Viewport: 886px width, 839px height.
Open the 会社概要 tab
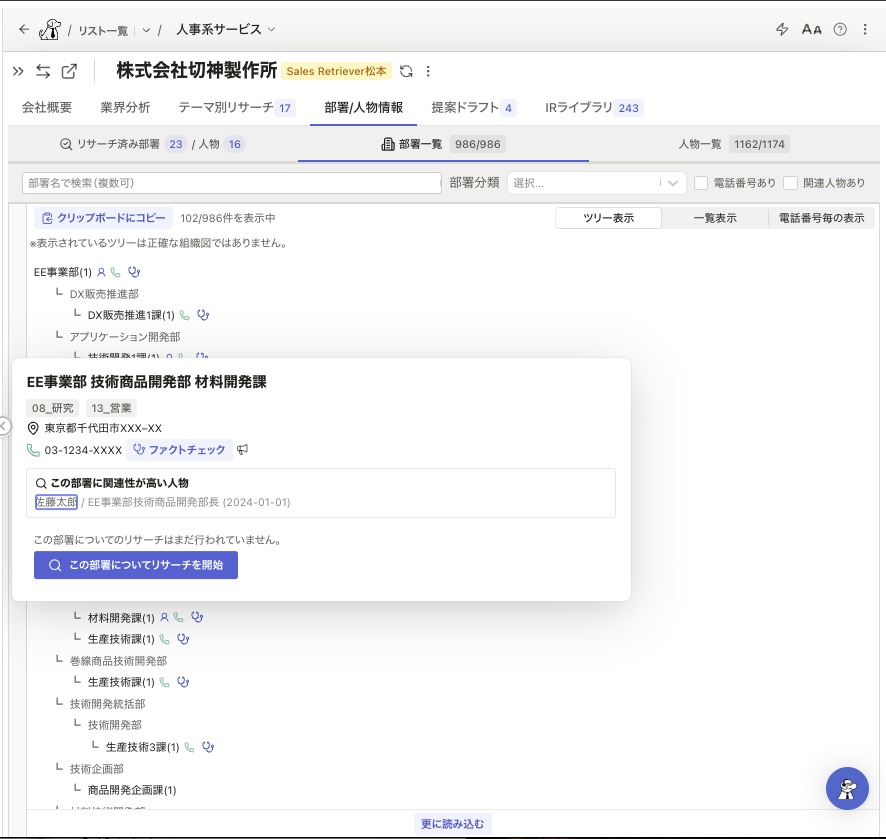click(x=47, y=107)
